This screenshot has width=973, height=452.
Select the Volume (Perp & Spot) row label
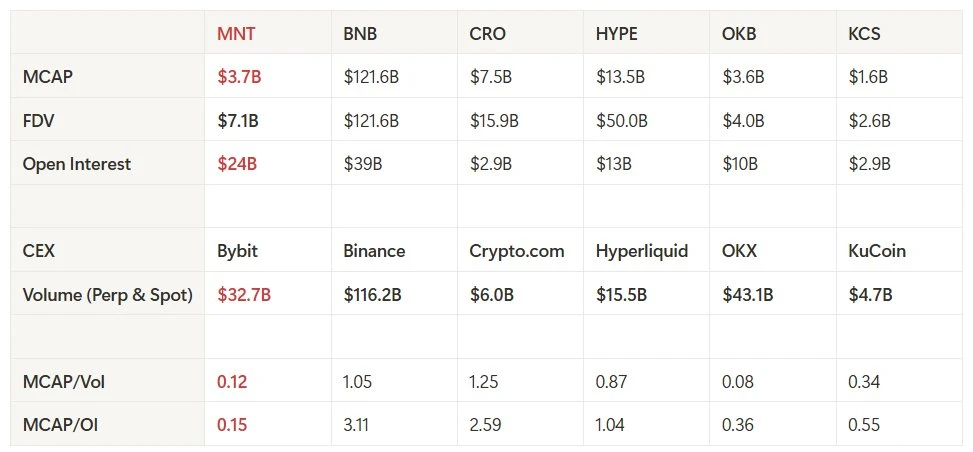[x=108, y=295]
